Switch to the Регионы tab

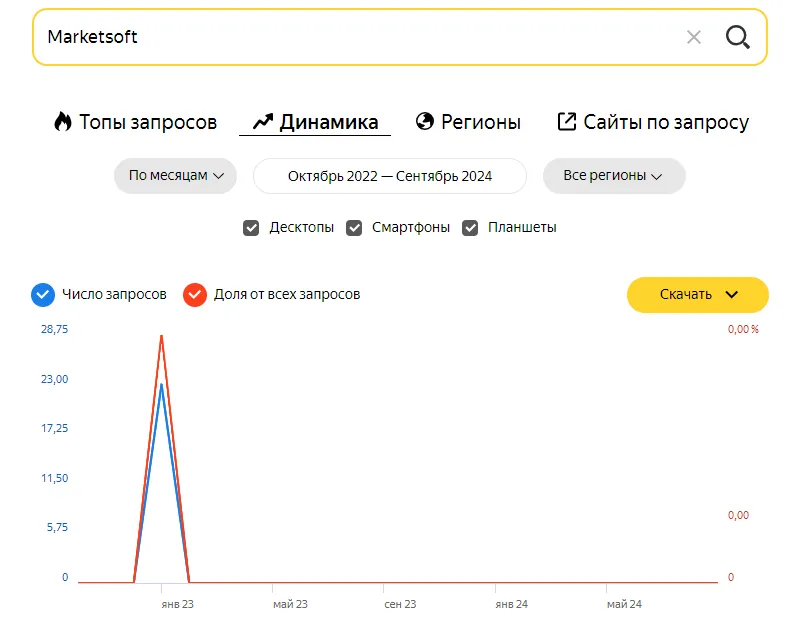tap(468, 122)
